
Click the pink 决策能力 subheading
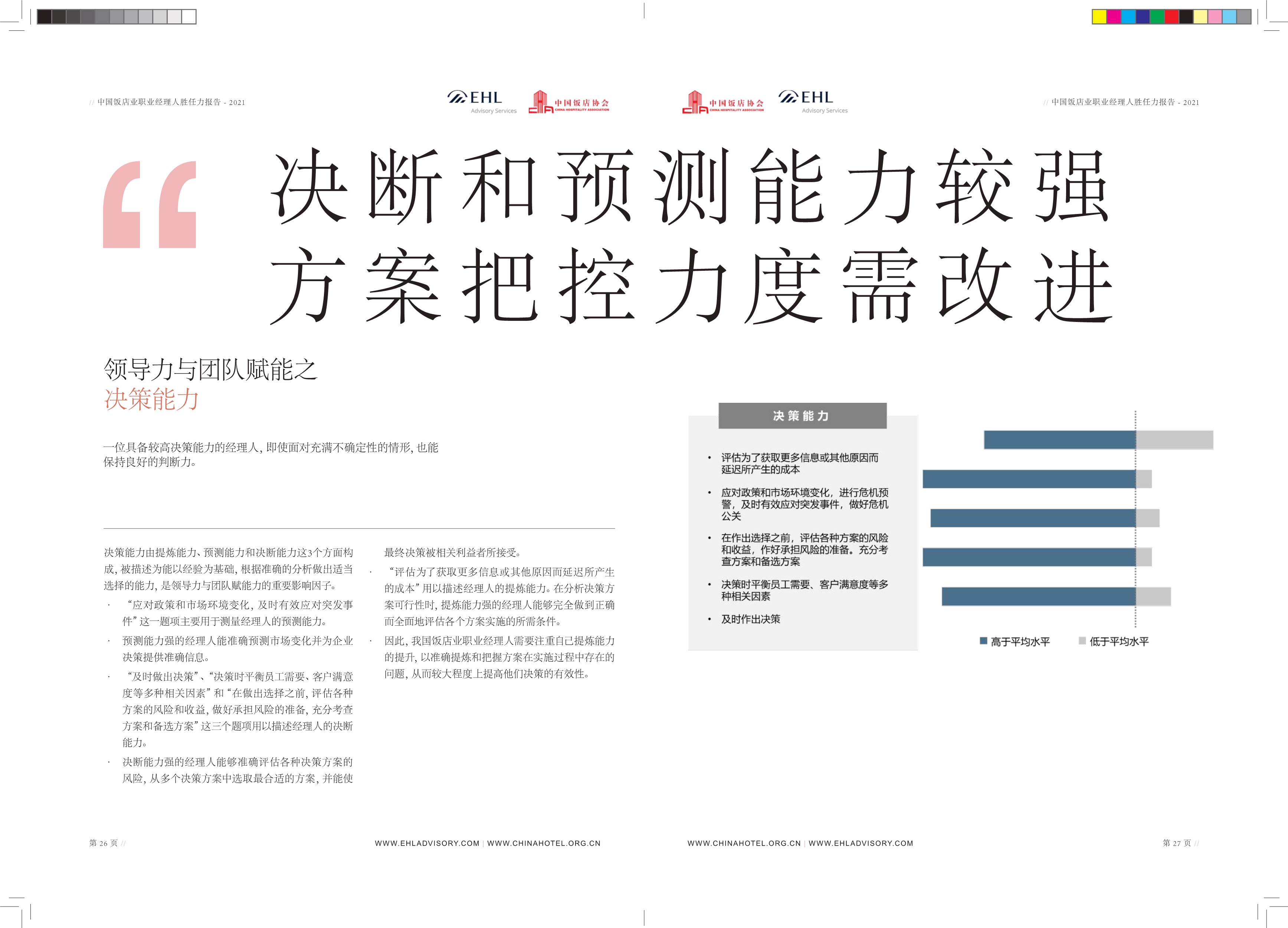152,399
